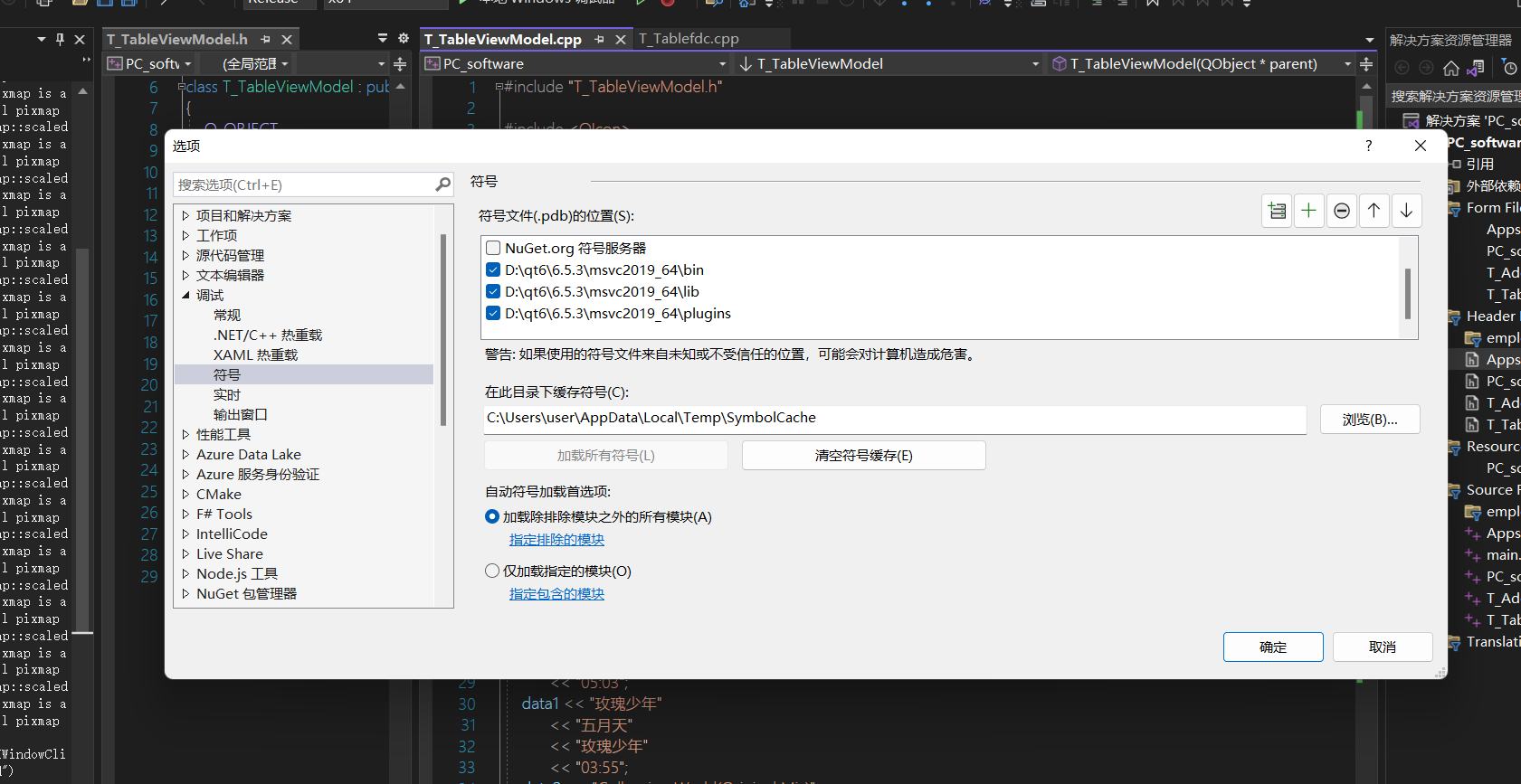
Task: Uncheck D:\qt6\6.5.3\msvc2019_64\lib symbol path
Action: pos(493,291)
